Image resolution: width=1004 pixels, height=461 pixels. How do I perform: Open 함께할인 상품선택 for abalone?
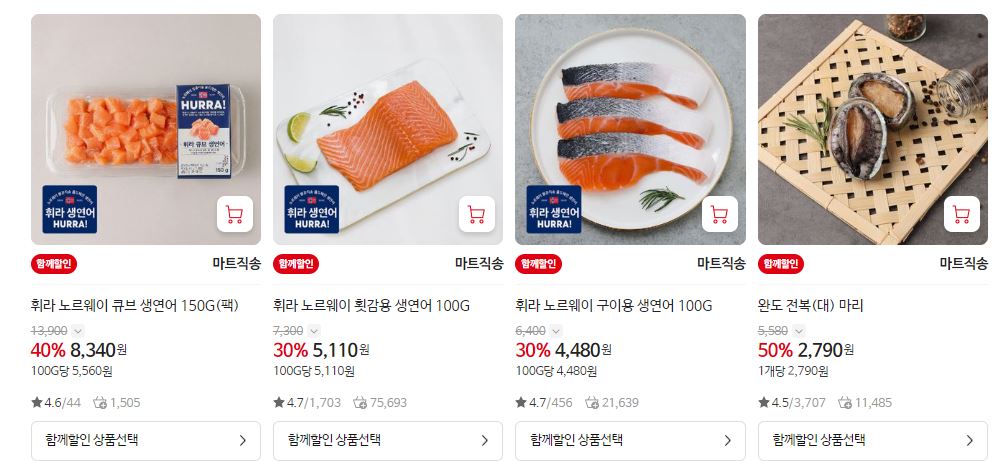(x=873, y=441)
